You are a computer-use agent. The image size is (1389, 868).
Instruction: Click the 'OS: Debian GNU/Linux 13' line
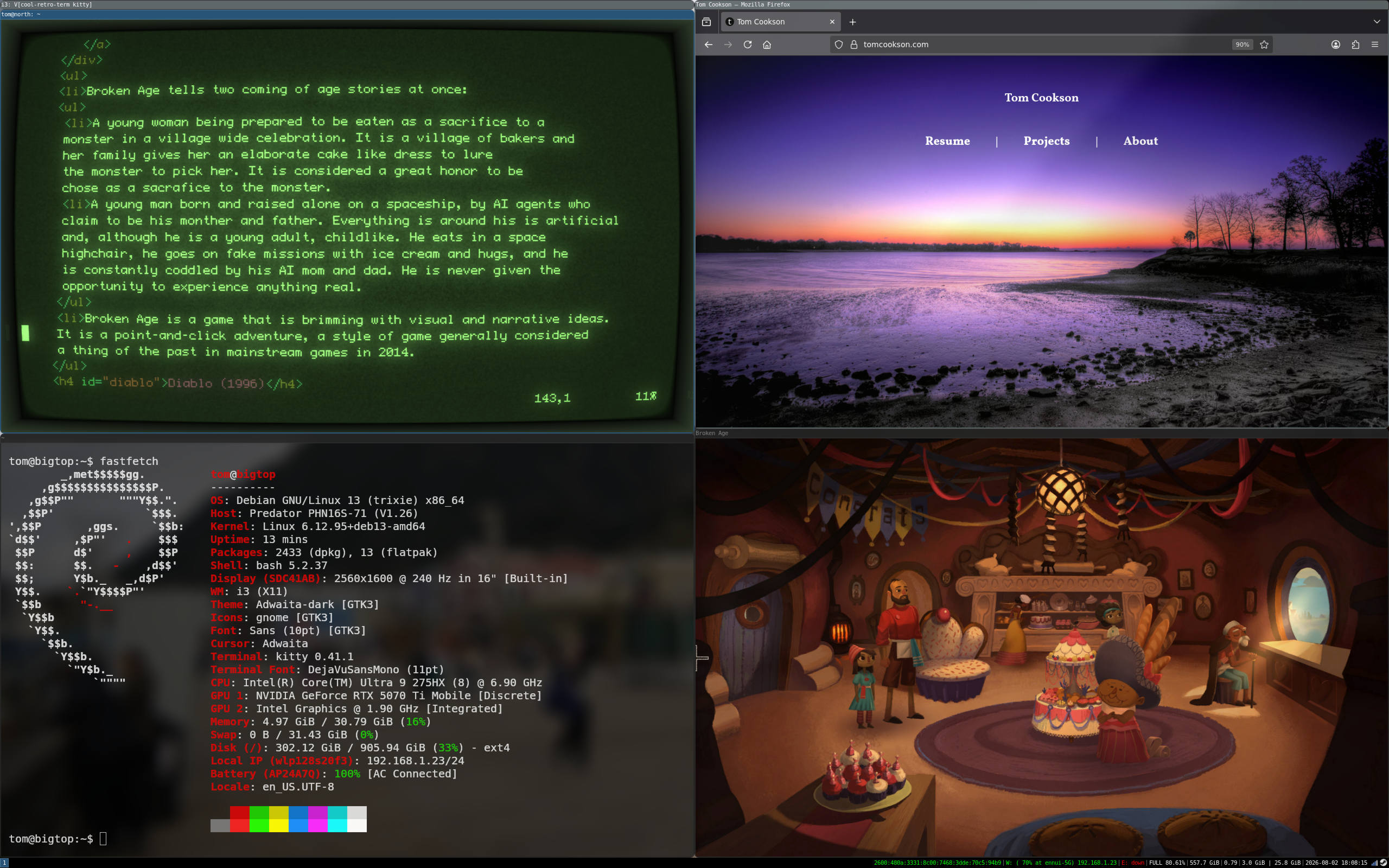click(337, 500)
